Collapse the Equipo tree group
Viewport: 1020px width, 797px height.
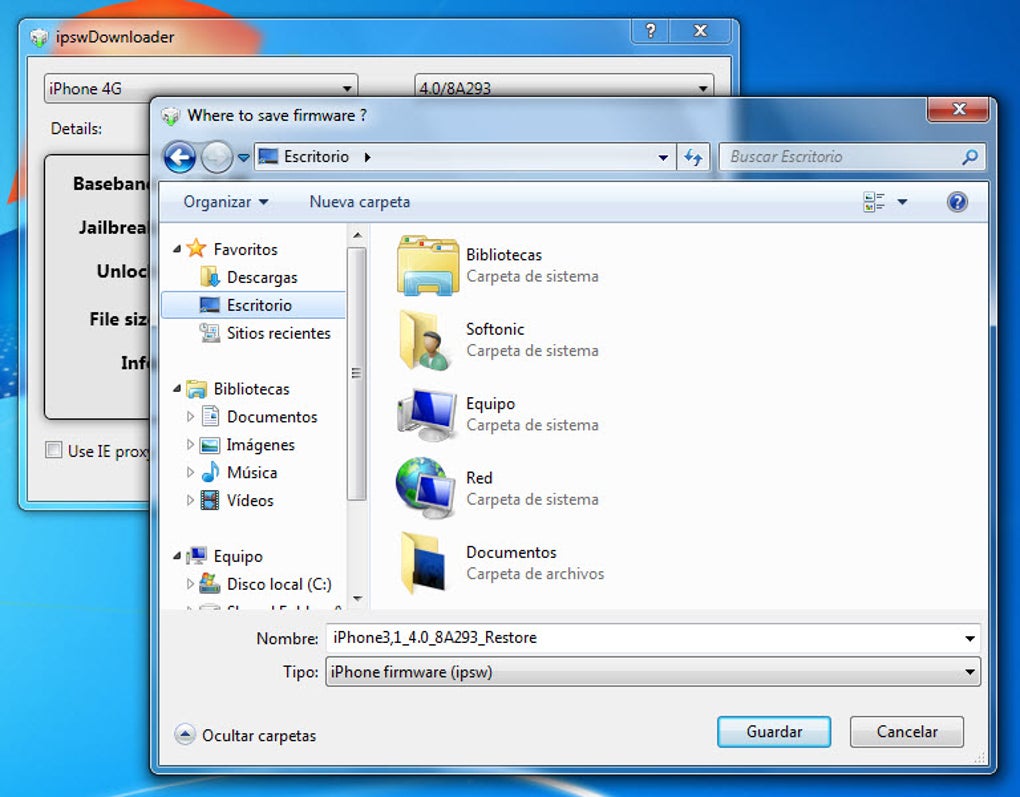point(177,556)
